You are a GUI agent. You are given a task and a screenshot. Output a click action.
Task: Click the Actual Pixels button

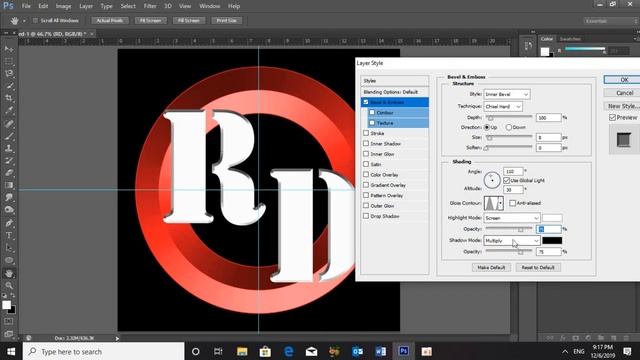tap(110, 20)
